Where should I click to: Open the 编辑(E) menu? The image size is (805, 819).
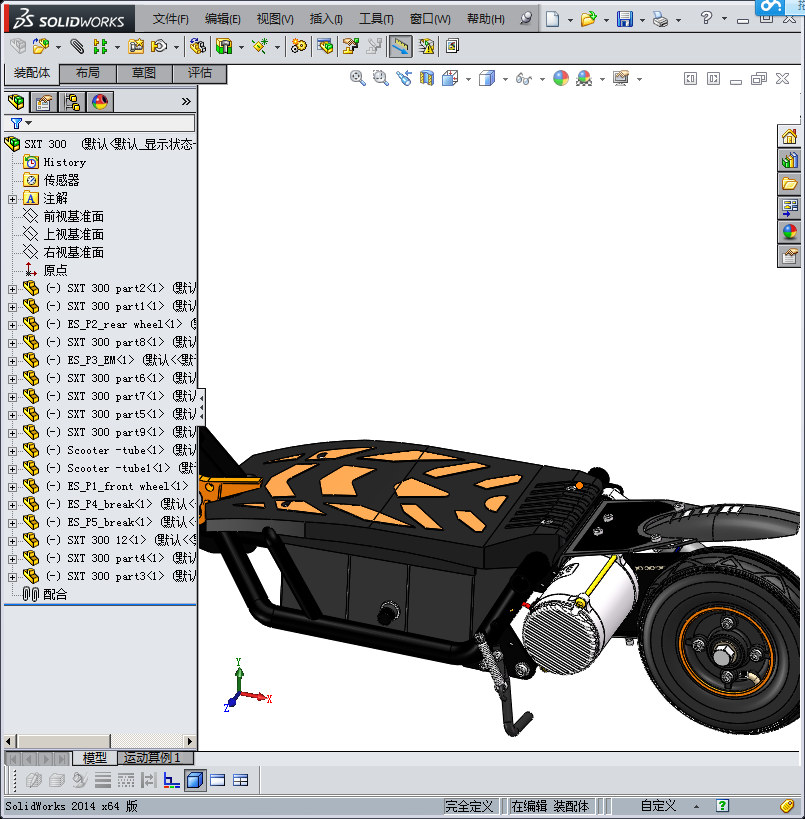[223, 19]
